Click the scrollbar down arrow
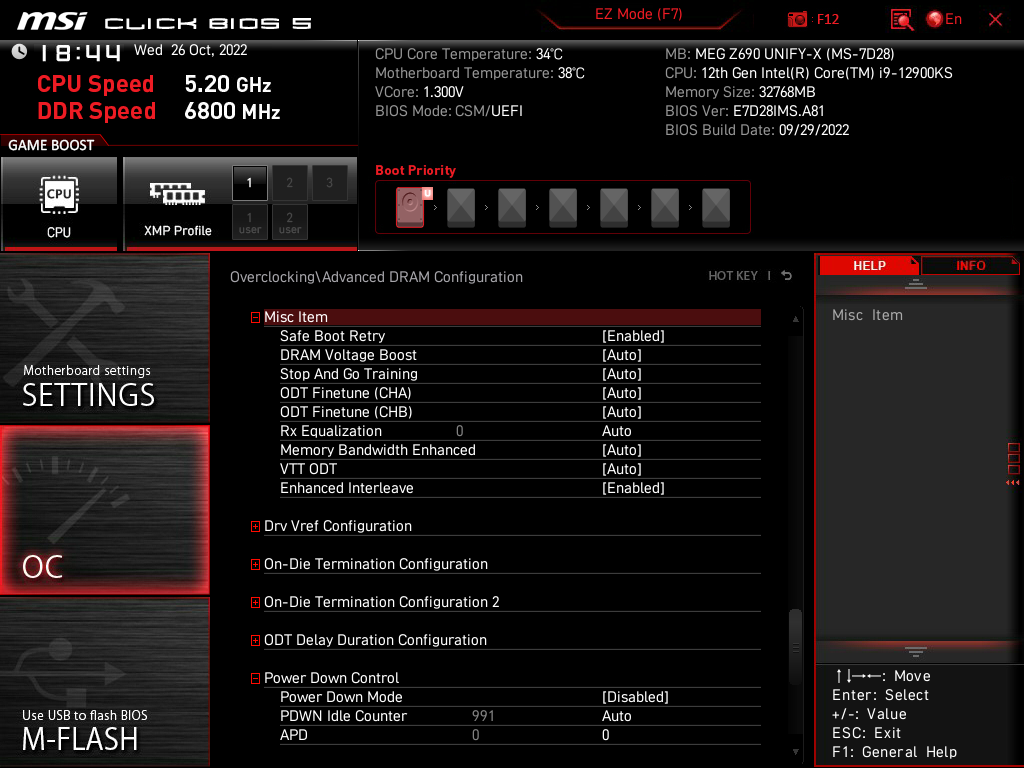Viewport: 1024px width, 768px height. [795, 752]
